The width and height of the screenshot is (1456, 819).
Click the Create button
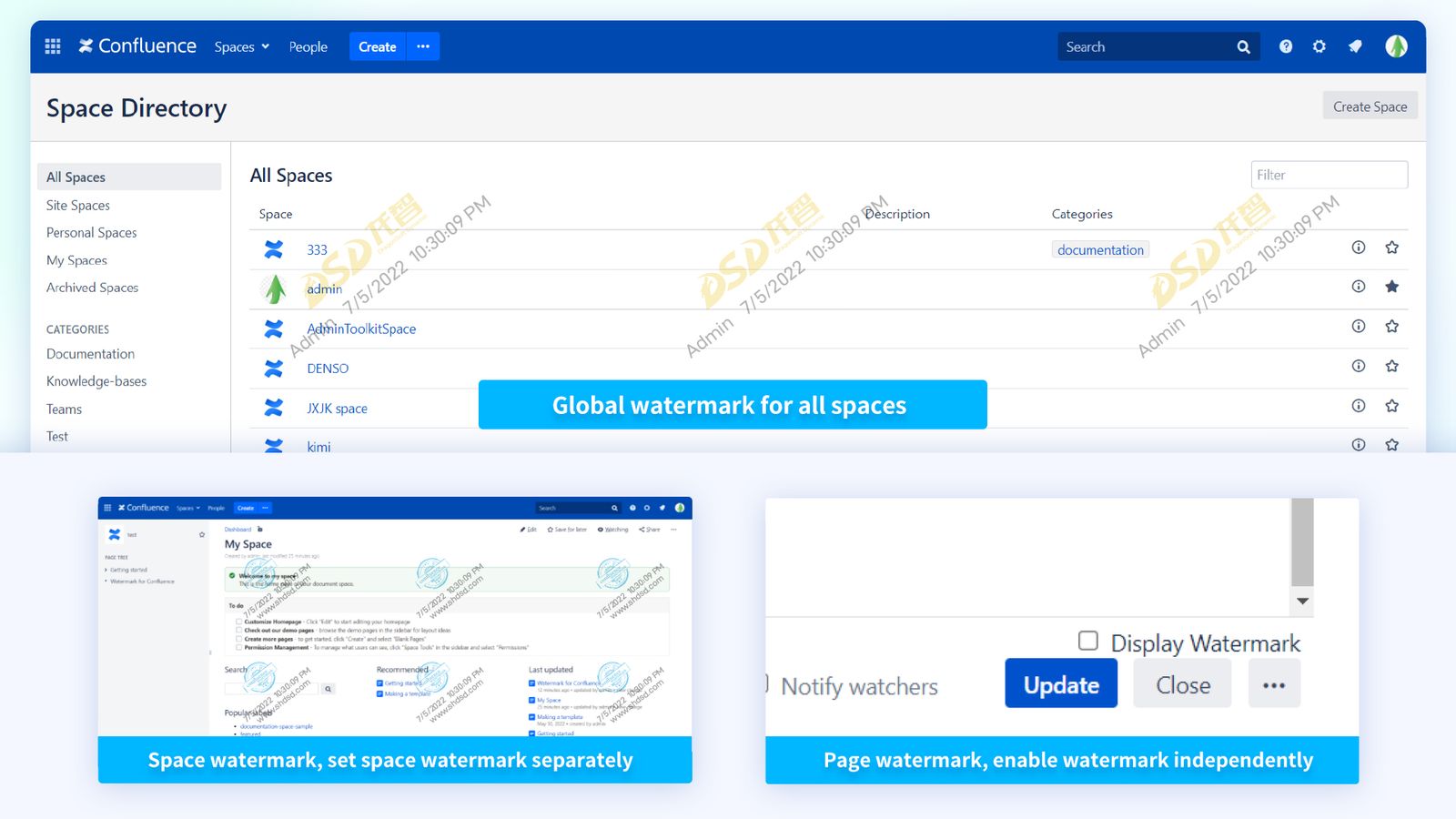378,46
